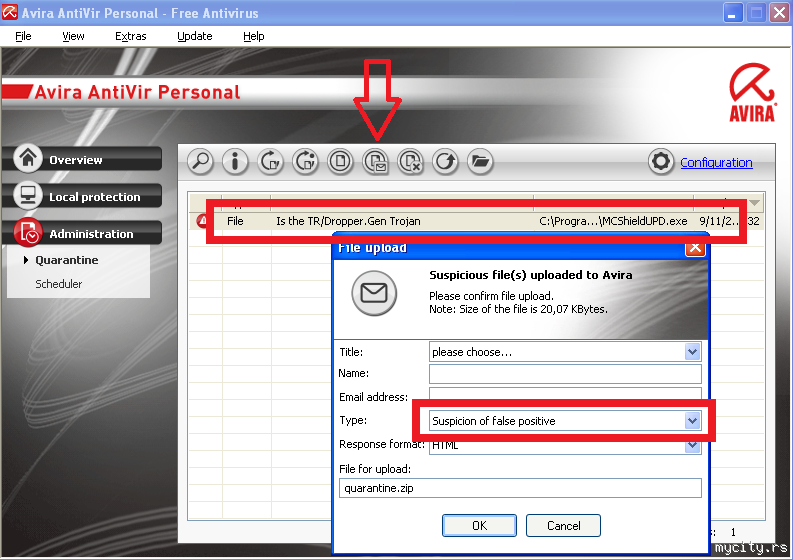The image size is (793, 560).
Task: Open the Configuration link
Action: coord(716,162)
